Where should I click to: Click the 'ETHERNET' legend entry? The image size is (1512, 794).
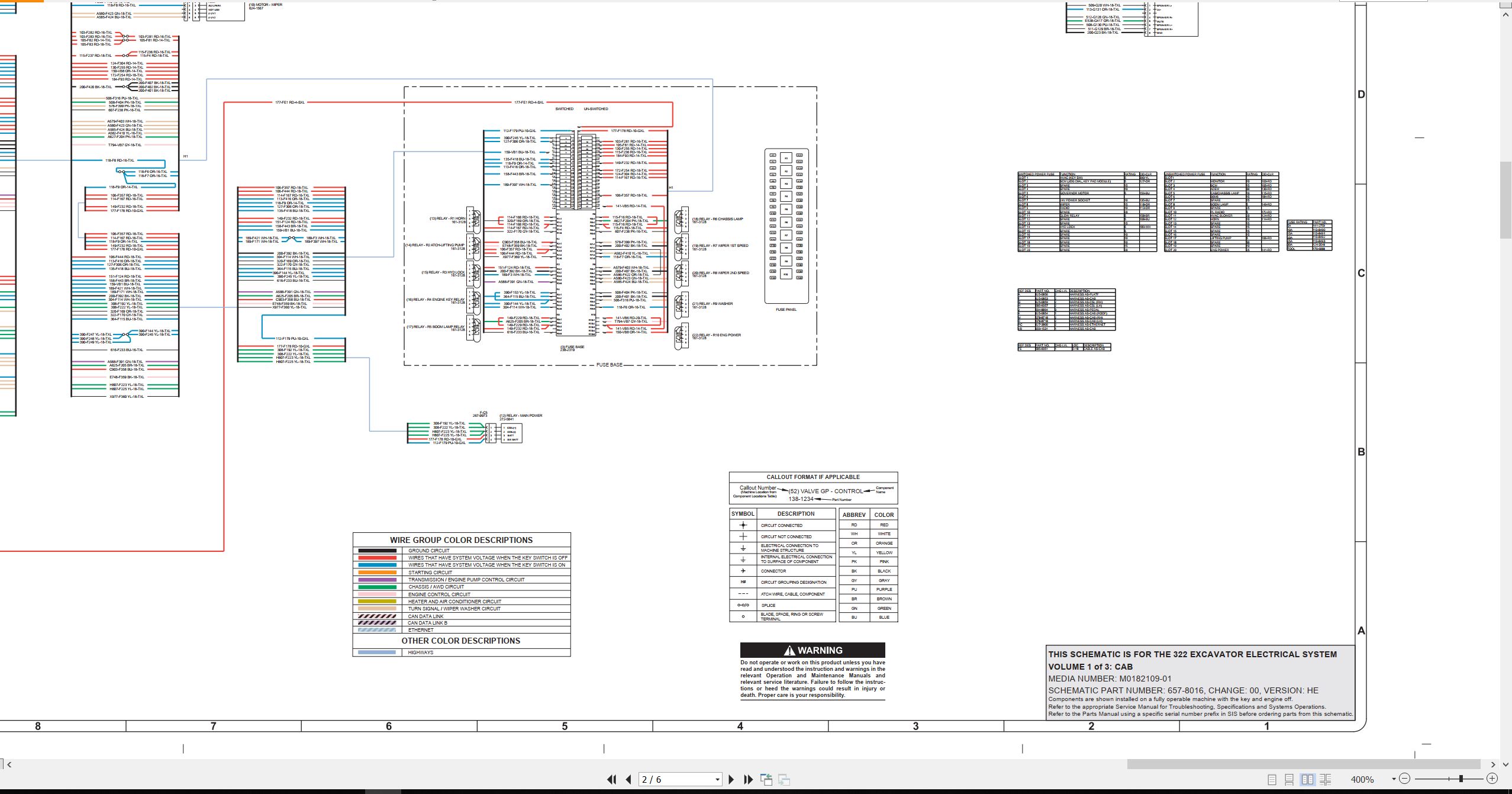(x=421, y=630)
